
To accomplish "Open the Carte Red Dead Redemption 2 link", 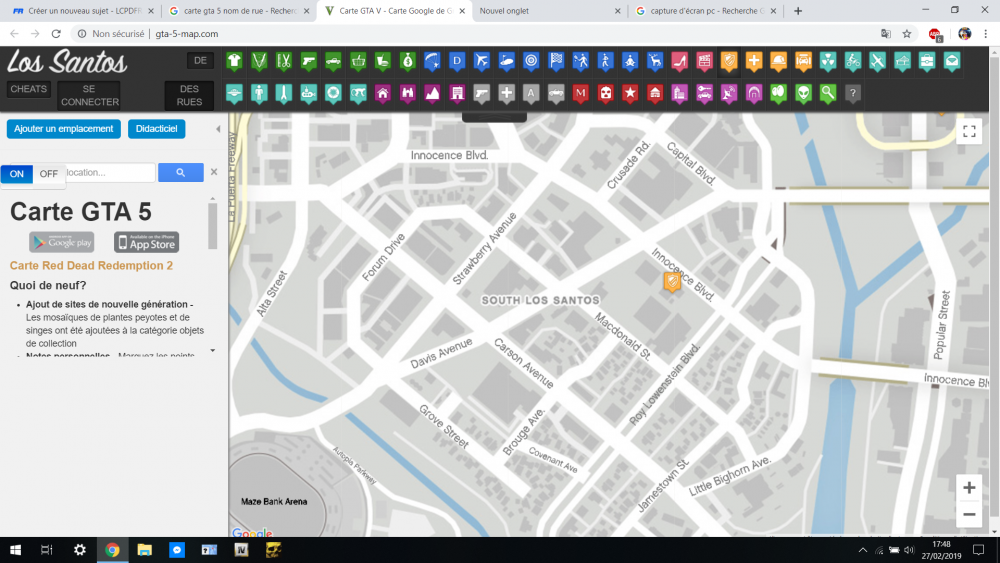I will [x=91, y=265].
